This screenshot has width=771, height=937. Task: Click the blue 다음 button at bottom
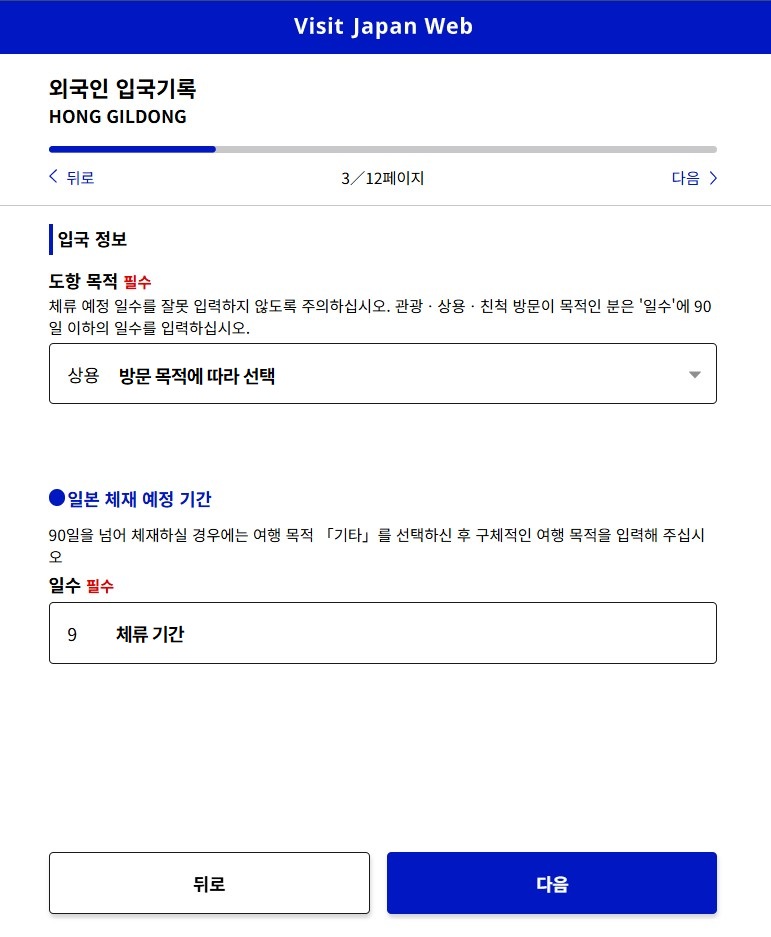[552, 883]
